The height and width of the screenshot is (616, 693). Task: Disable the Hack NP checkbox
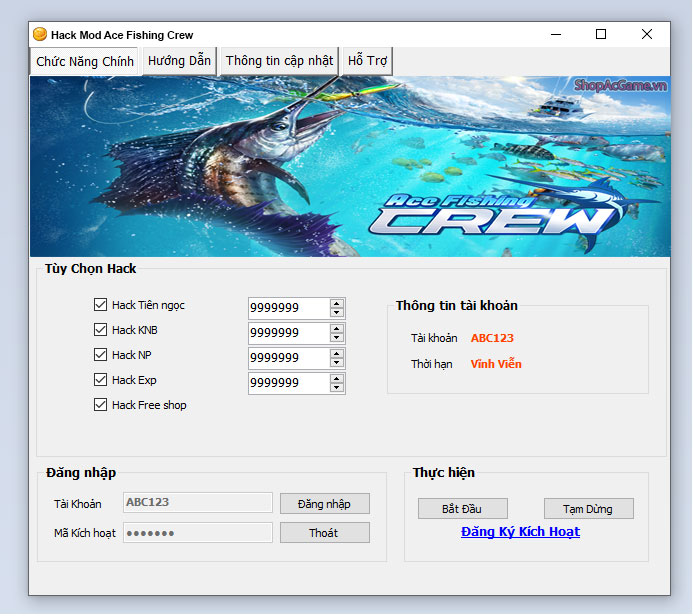pyautogui.click(x=100, y=354)
